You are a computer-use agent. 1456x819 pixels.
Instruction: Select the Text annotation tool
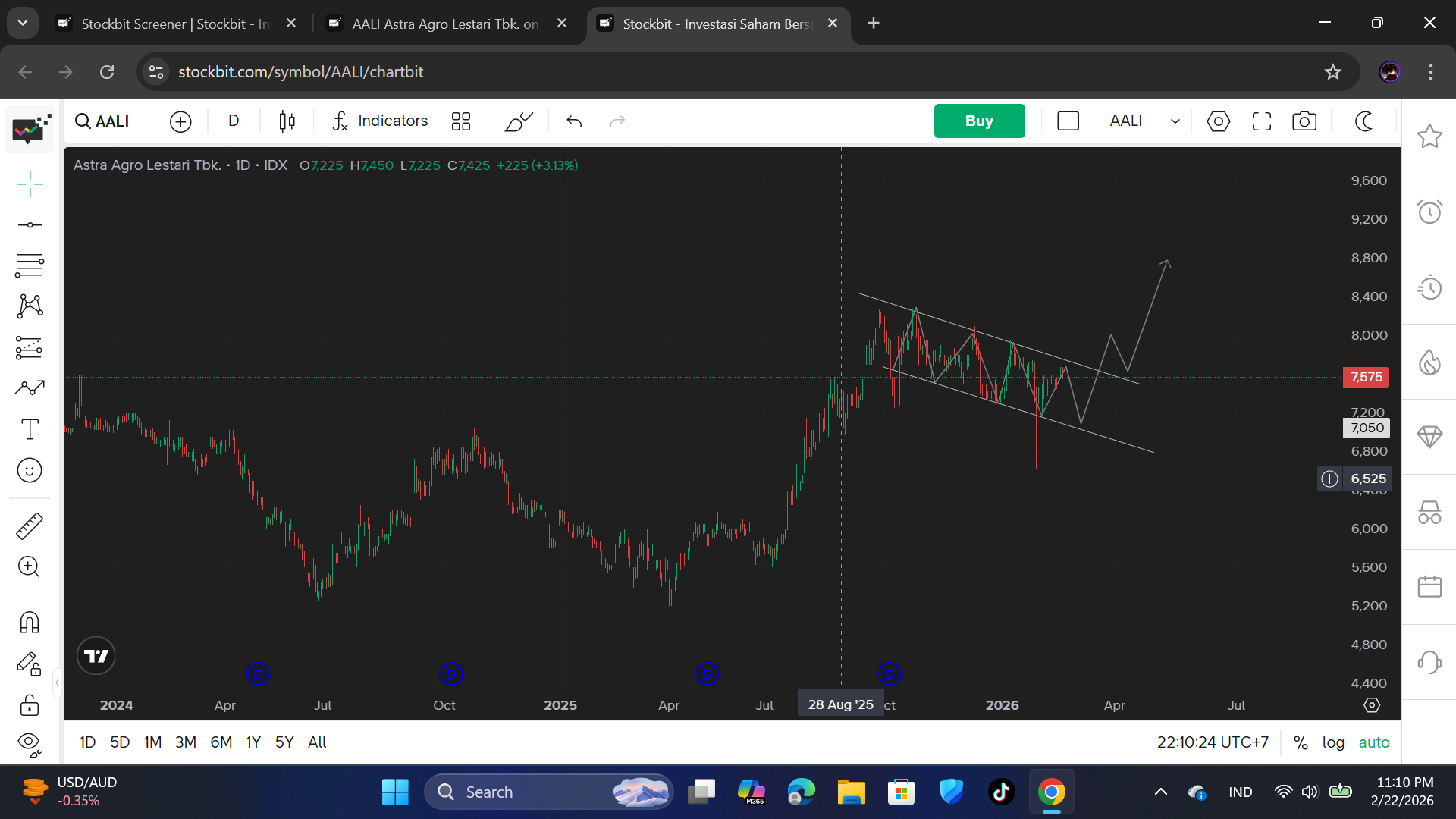[30, 429]
